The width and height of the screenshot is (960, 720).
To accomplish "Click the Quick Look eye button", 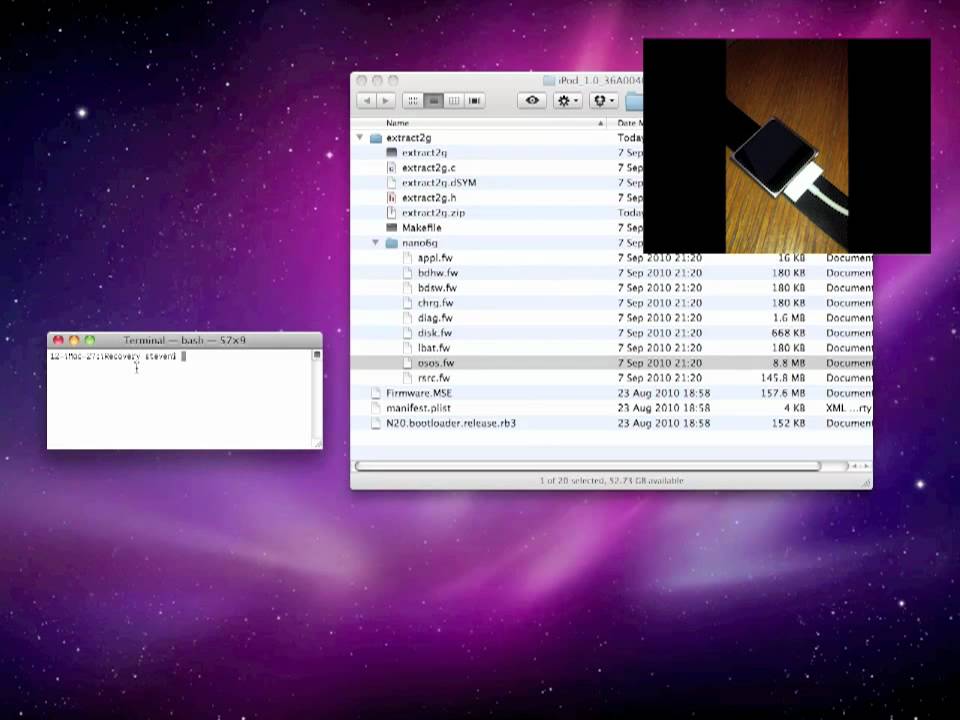I will tap(532, 101).
